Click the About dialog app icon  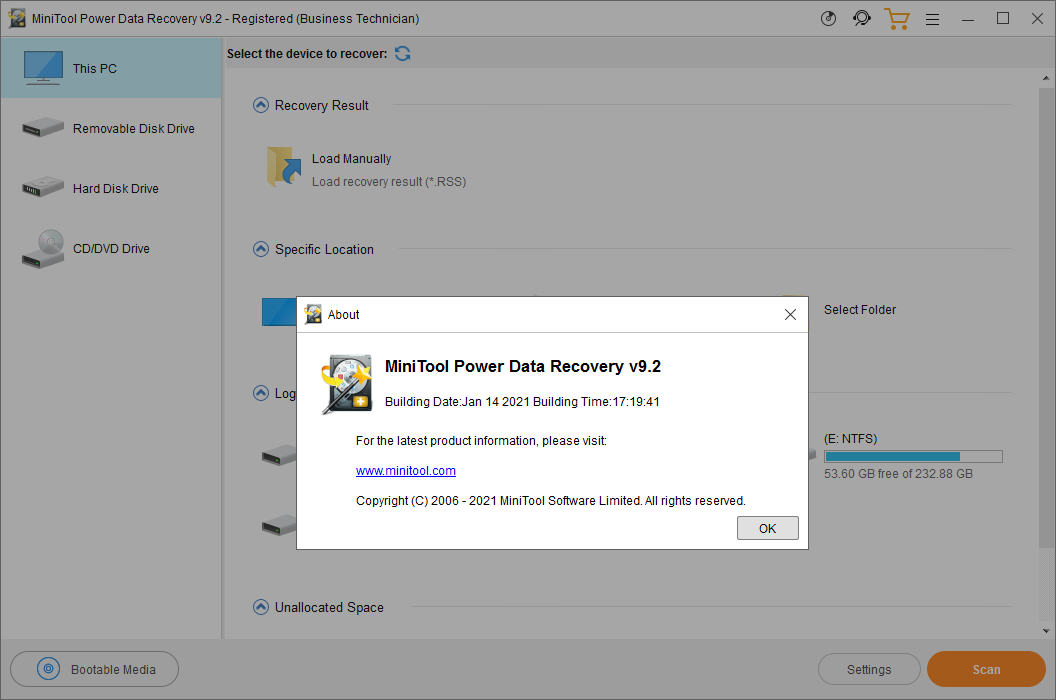(313, 314)
